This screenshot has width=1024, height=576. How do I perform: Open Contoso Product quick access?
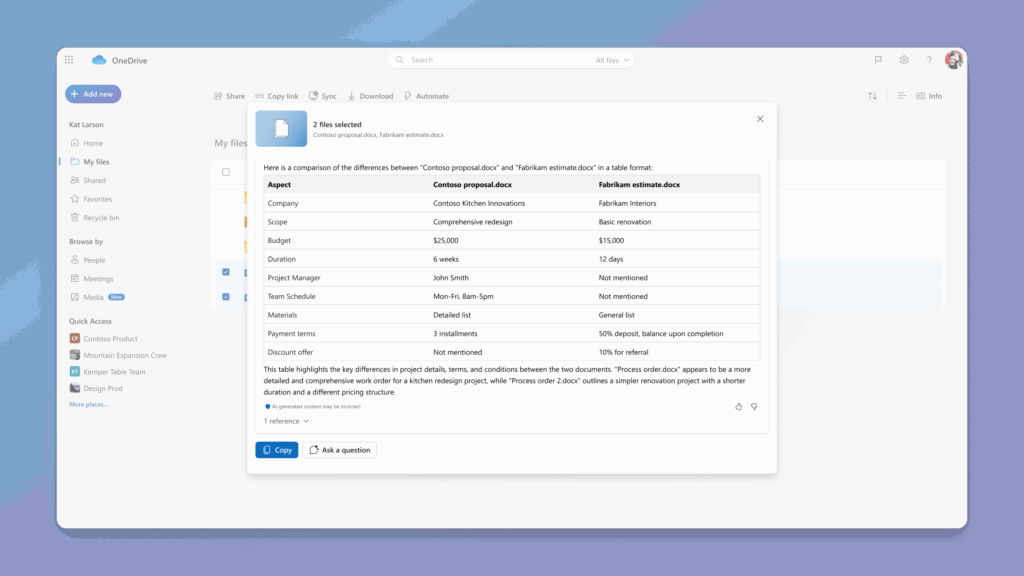pyautogui.click(x=104, y=338)
